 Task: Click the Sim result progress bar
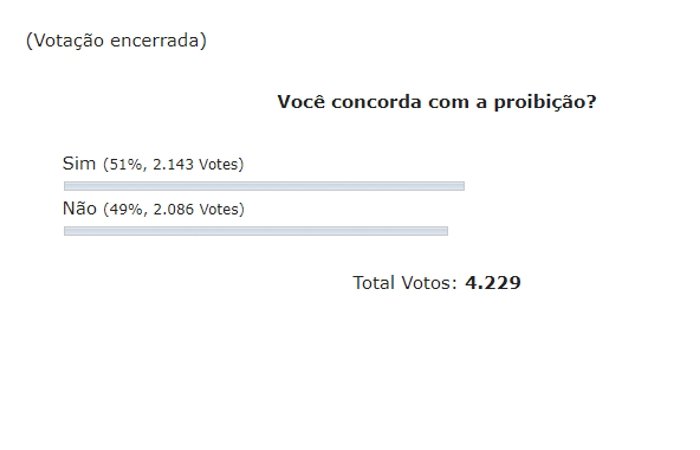click(x=264, y=186)
